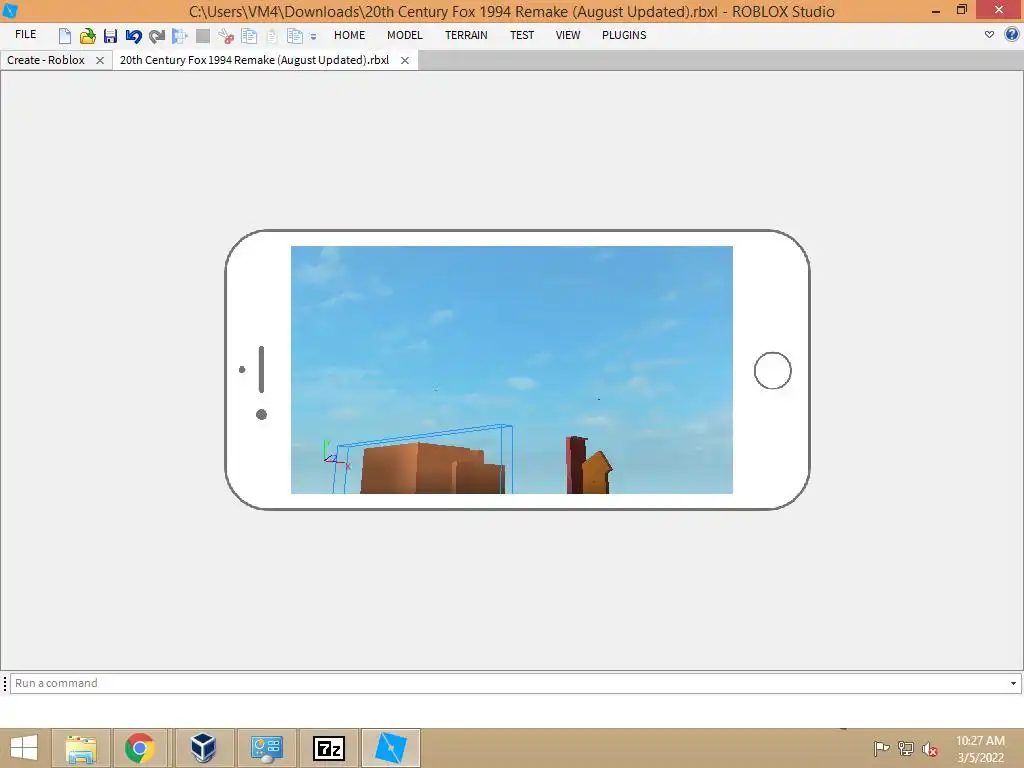The width and height of the screenshot is (1024, 768).
Task: Open Help with question mark icon
Action: 1012,35
